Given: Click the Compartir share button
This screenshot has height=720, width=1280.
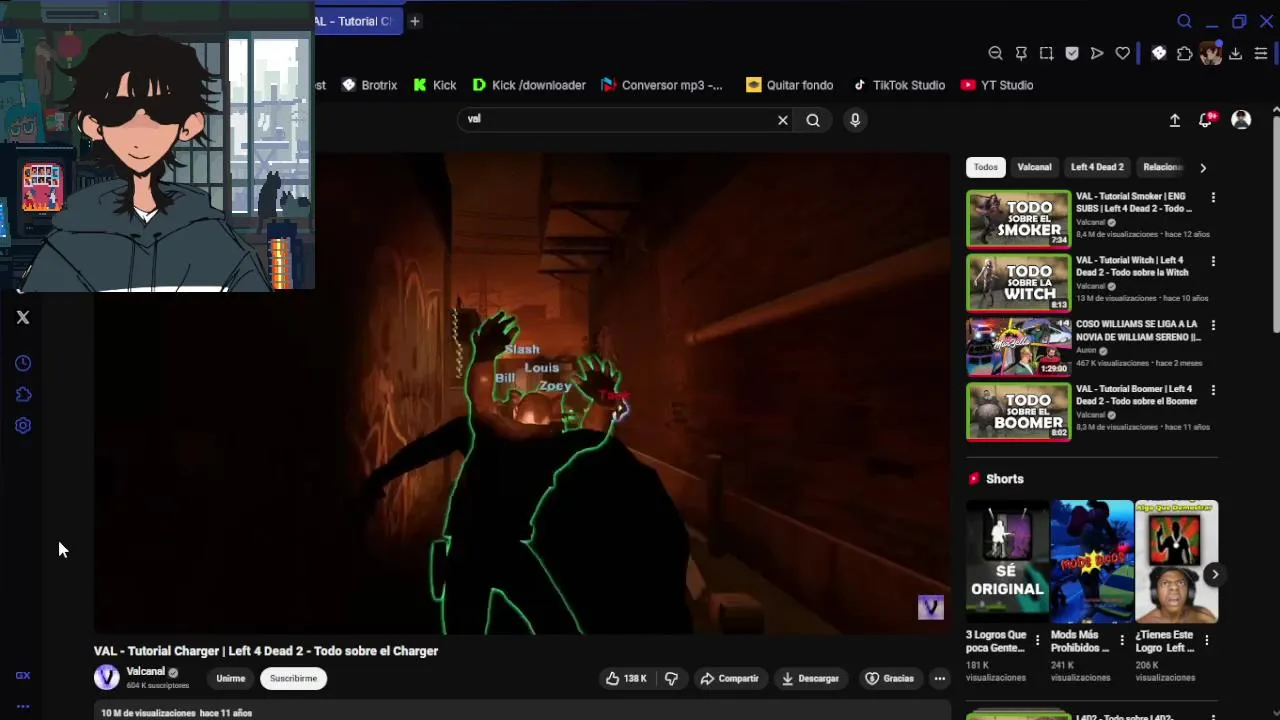Looking at the screenshot, I should (x=729, y=678).
